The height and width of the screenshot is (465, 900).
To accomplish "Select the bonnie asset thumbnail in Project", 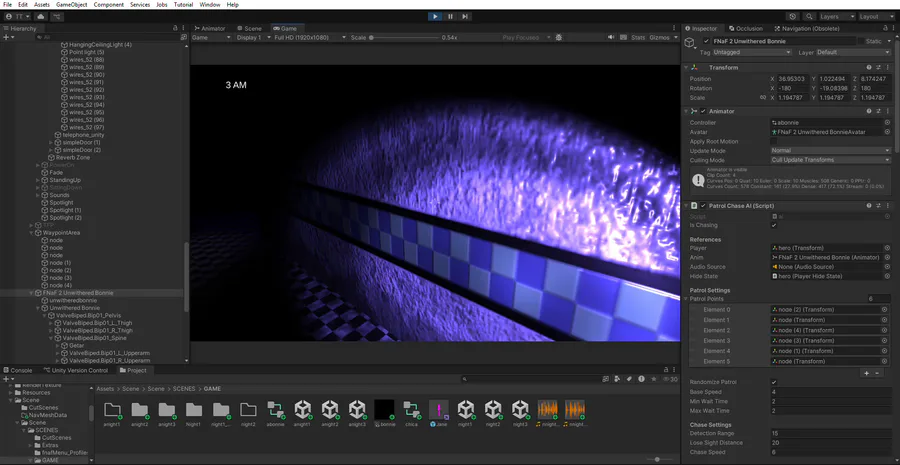I will [x=383, y=410].
